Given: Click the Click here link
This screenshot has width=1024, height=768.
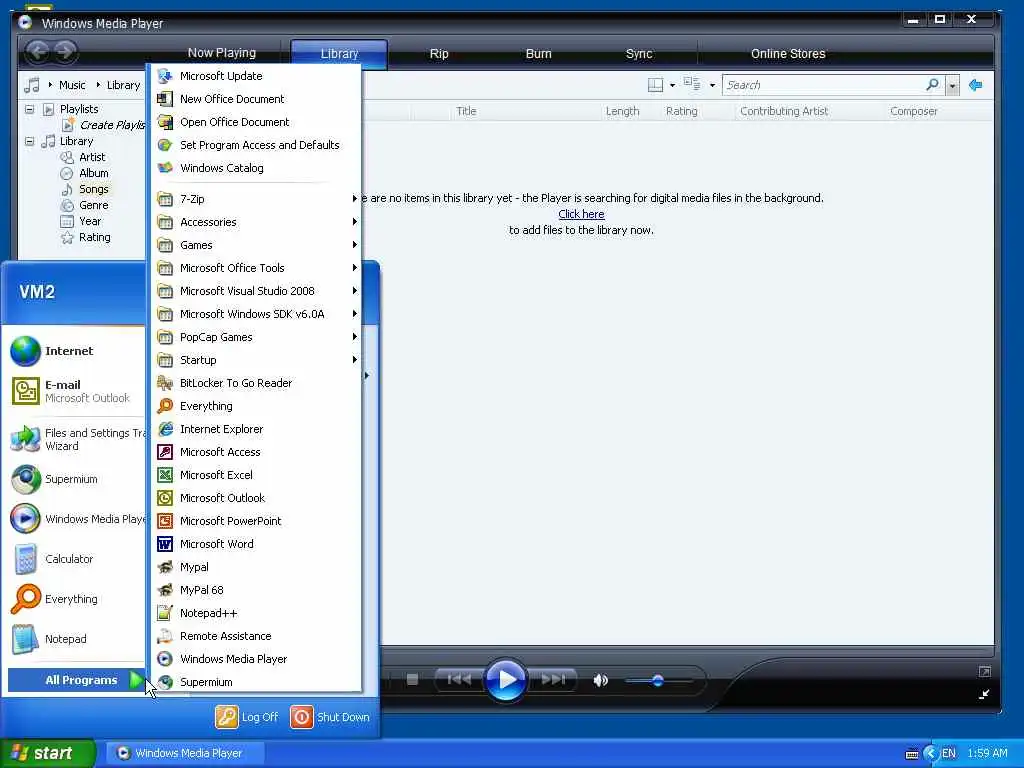Looking at the screenshot, I should tap(581, 214).
